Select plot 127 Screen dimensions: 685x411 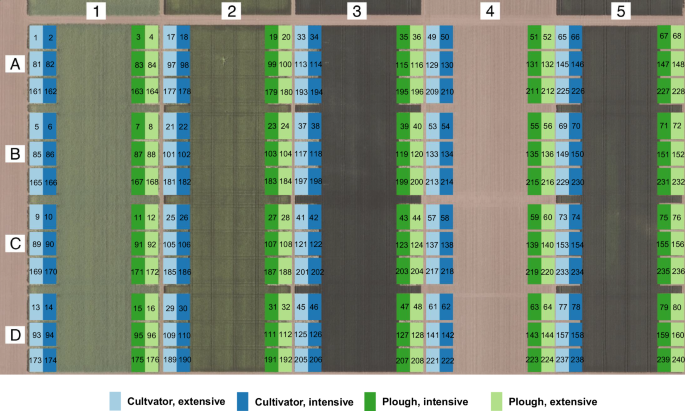pos(403,335)
